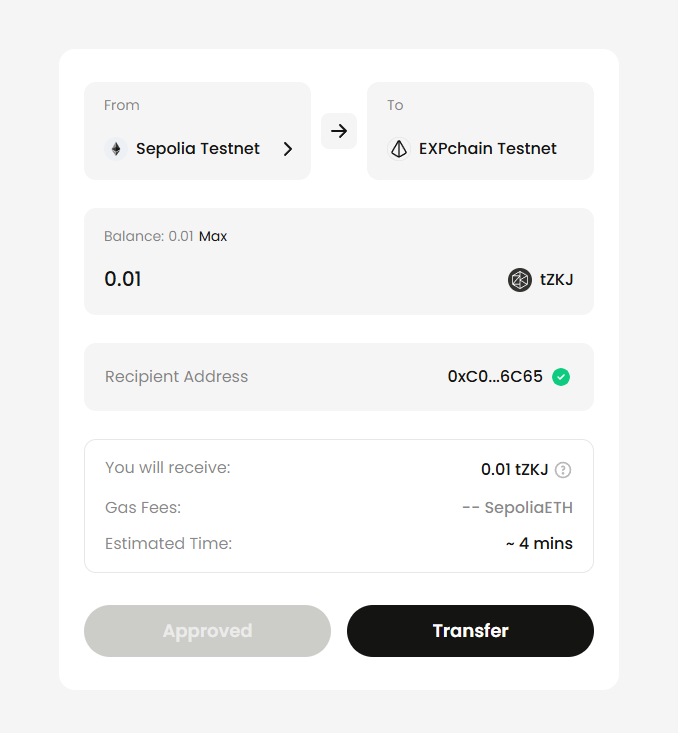Click the 0.01 tZKJ receive amount
Viewport: 678px width, 733px height.
pyautogui.click(x=514, y=470)
